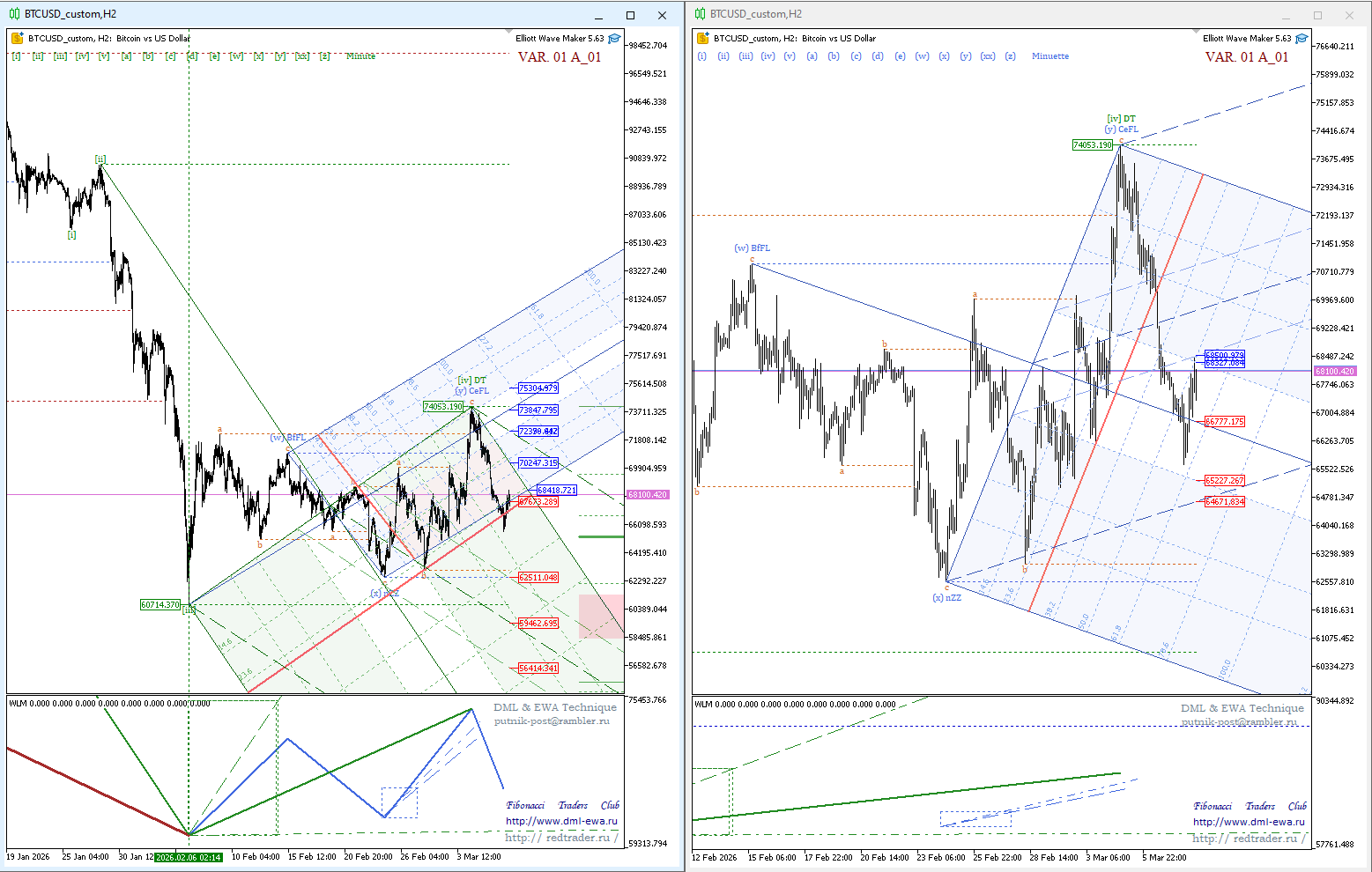The image size is (1372, 872).
Task: Click candlestick icon in right window title bar
Action: click(700, 14)
